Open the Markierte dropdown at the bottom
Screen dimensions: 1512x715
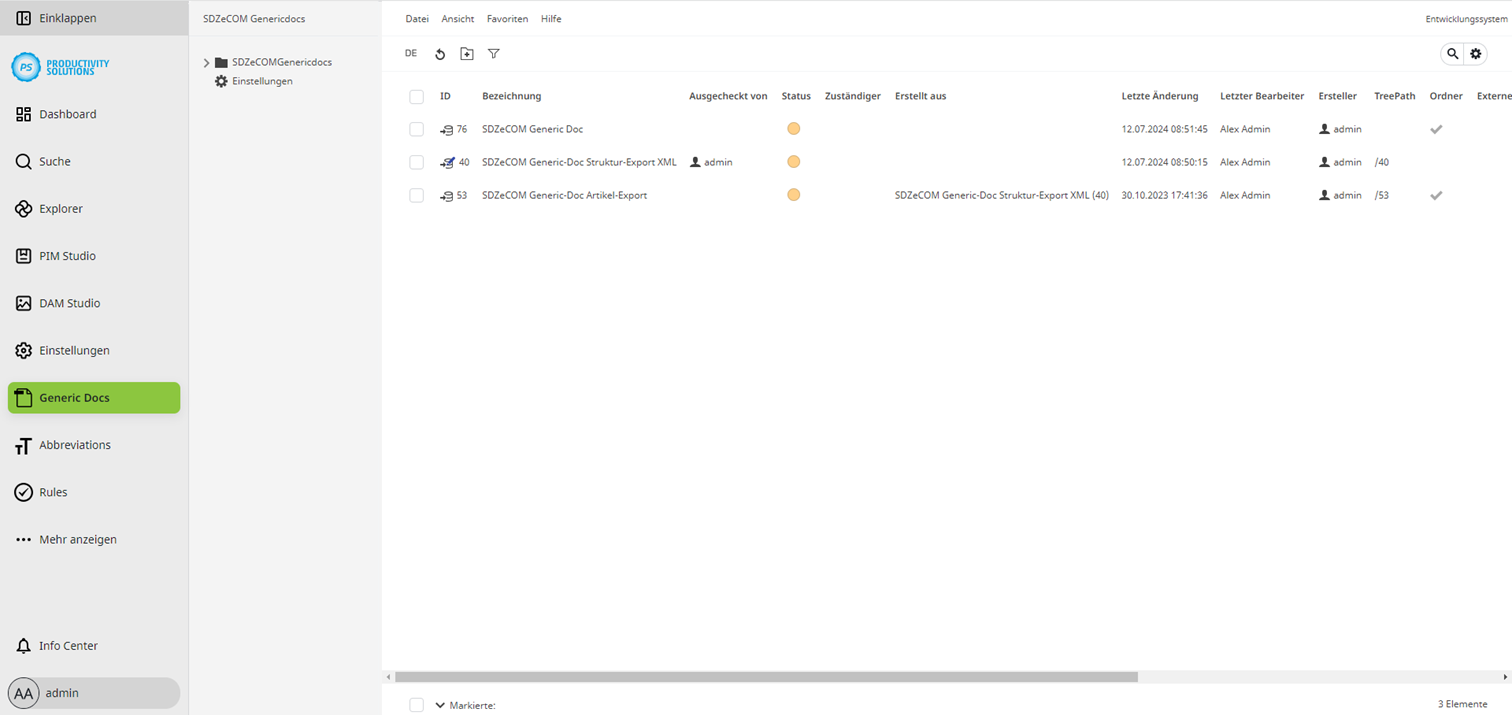tap(440, 705)
